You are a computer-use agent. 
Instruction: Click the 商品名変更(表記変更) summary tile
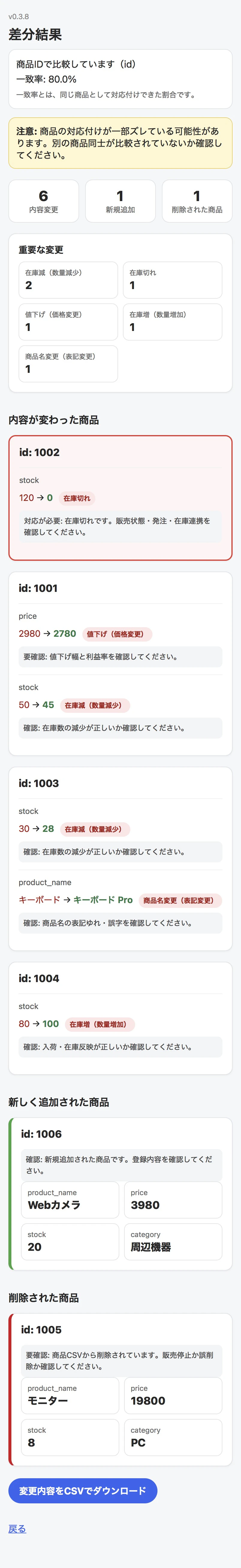pos(68,364)
